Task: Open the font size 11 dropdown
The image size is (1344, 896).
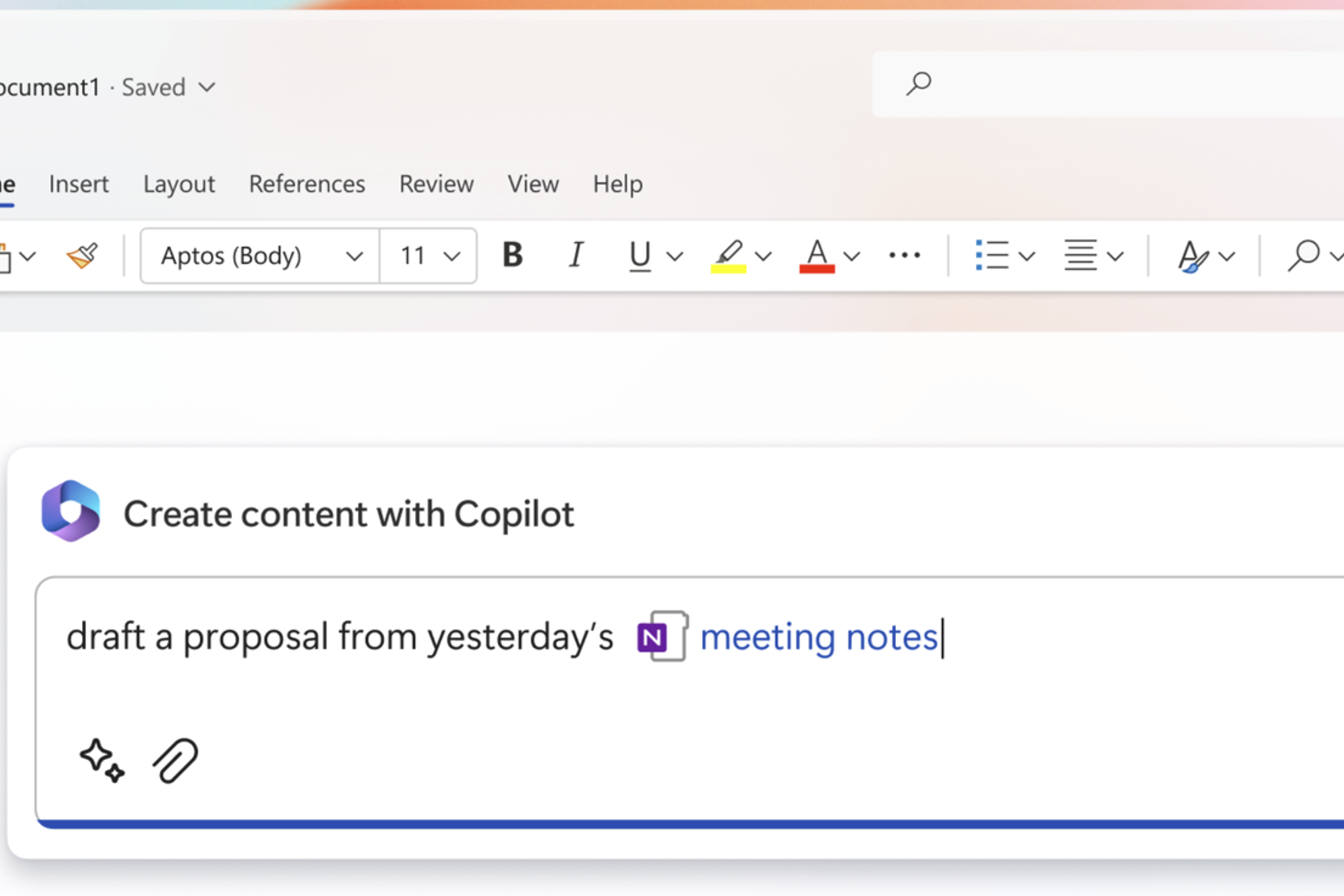Action: [451, 256]
